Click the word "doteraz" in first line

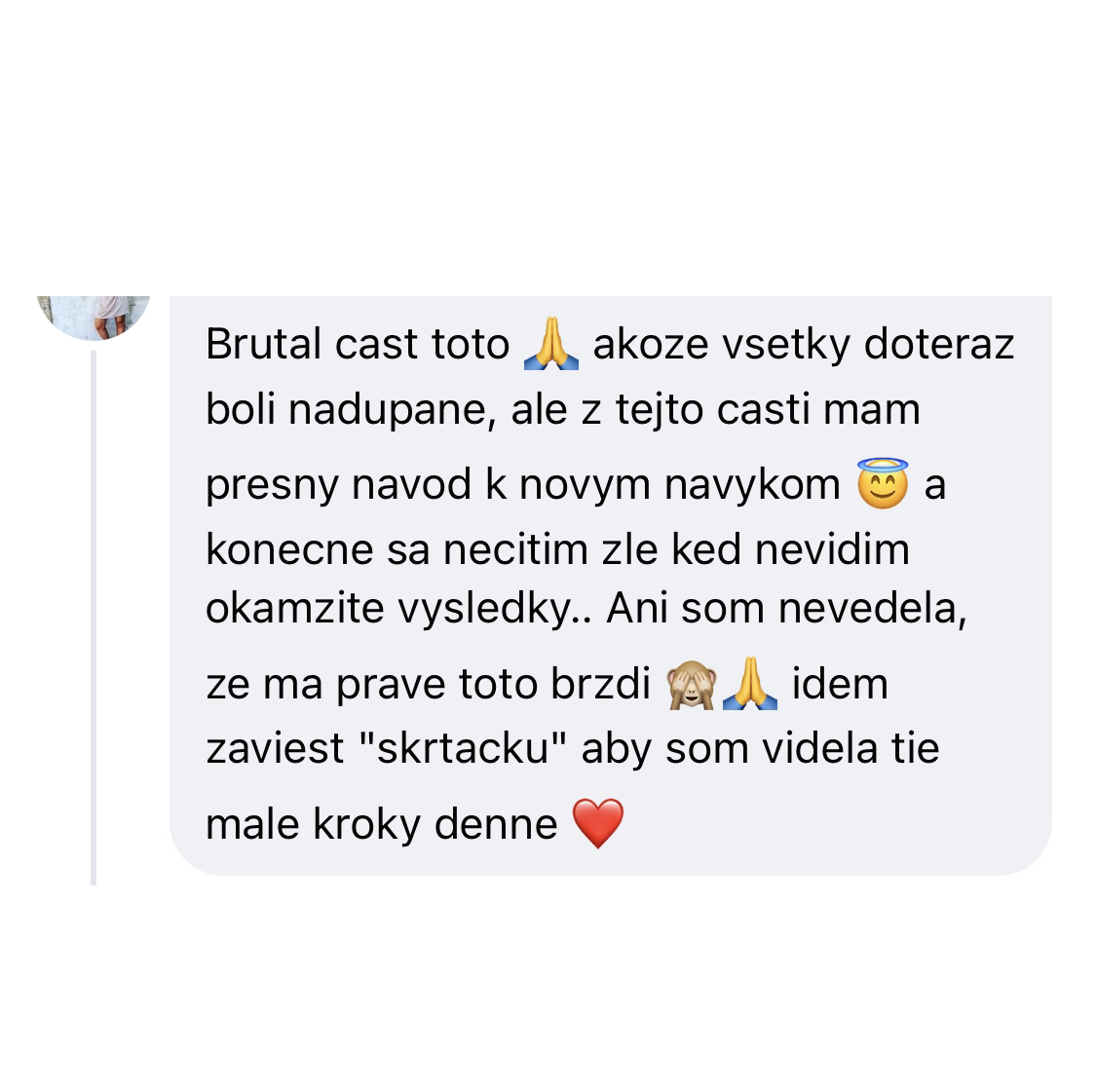pyautogui.click(x=939, y=344)
